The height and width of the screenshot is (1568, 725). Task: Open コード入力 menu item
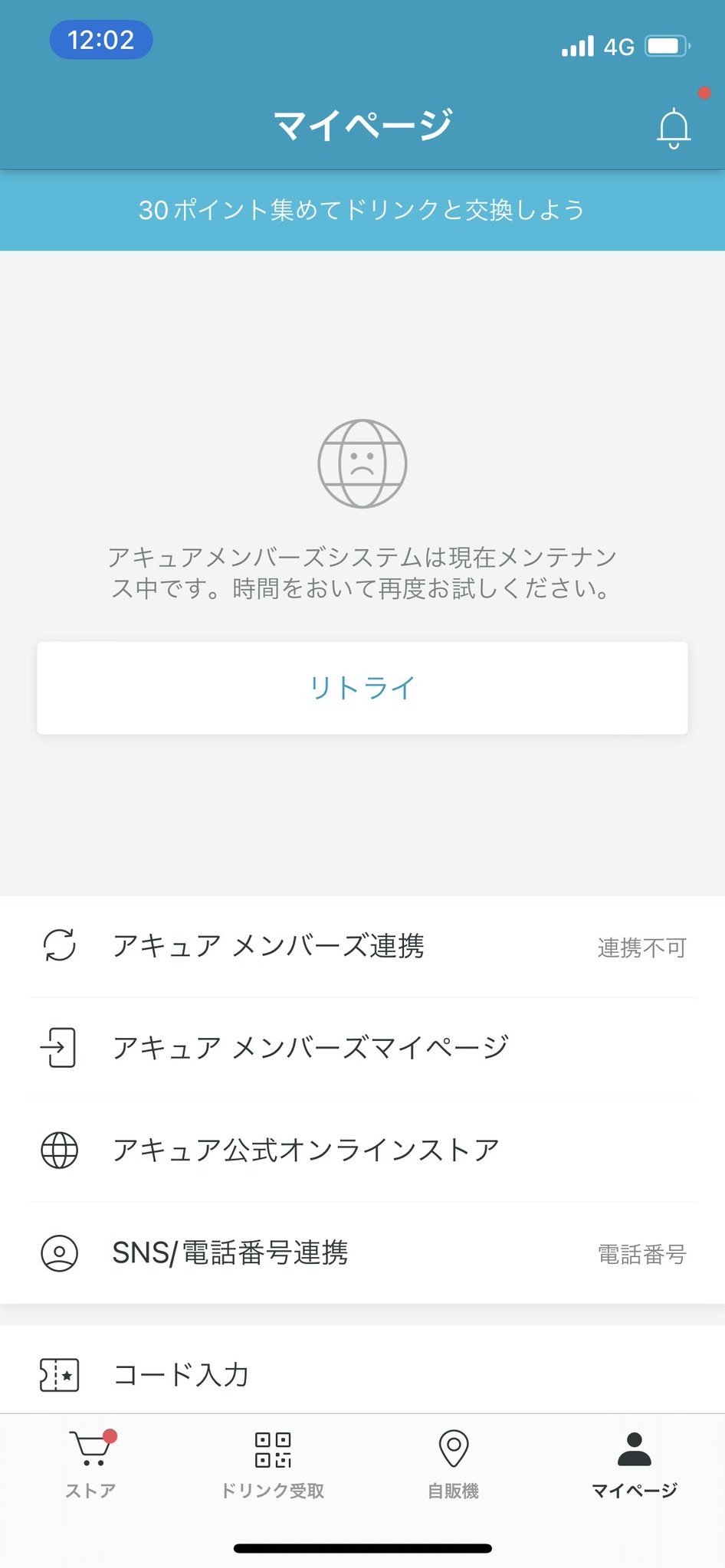click(181, 1375)
